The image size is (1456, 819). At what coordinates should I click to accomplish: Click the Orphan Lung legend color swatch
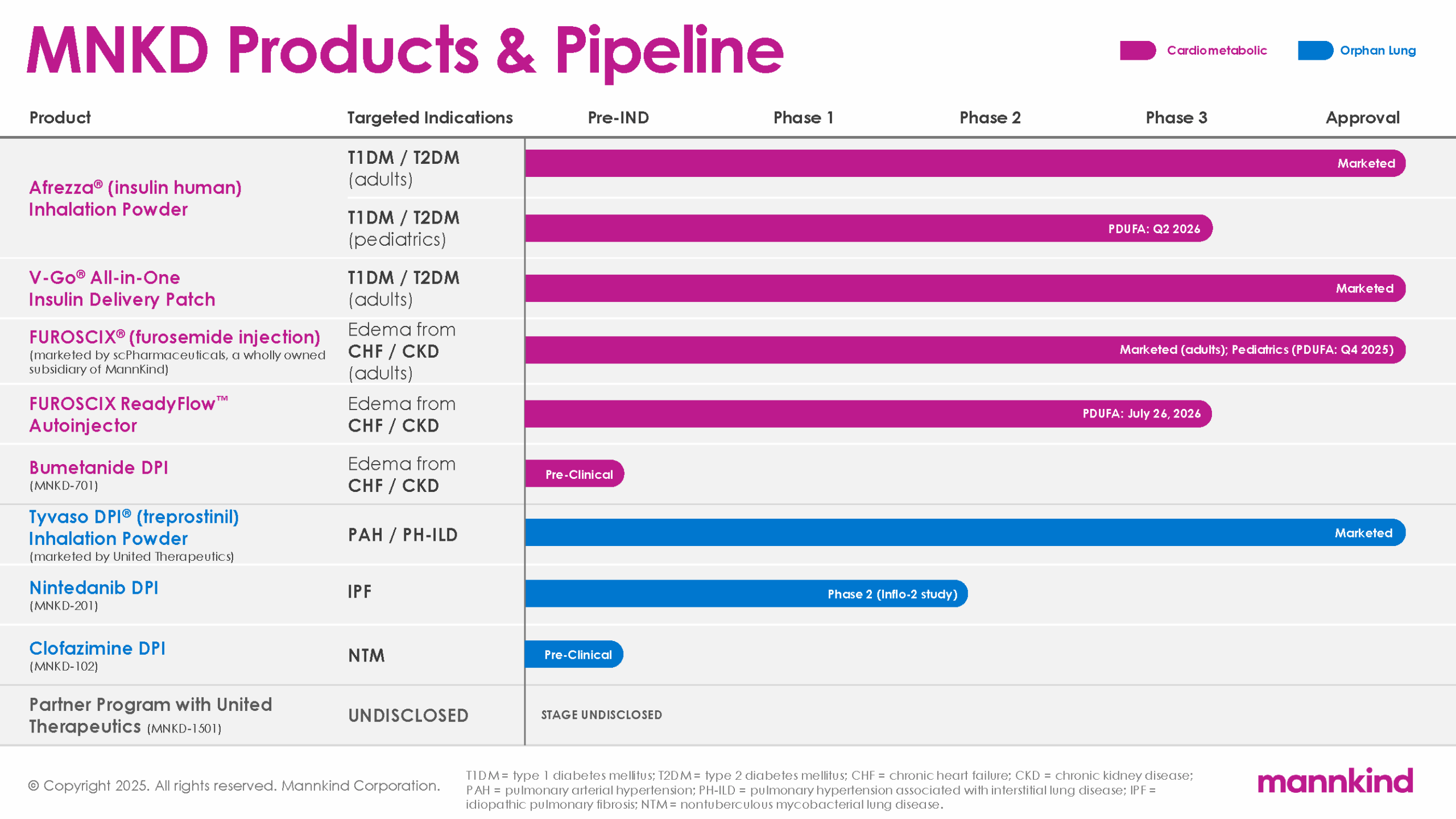1314,50
